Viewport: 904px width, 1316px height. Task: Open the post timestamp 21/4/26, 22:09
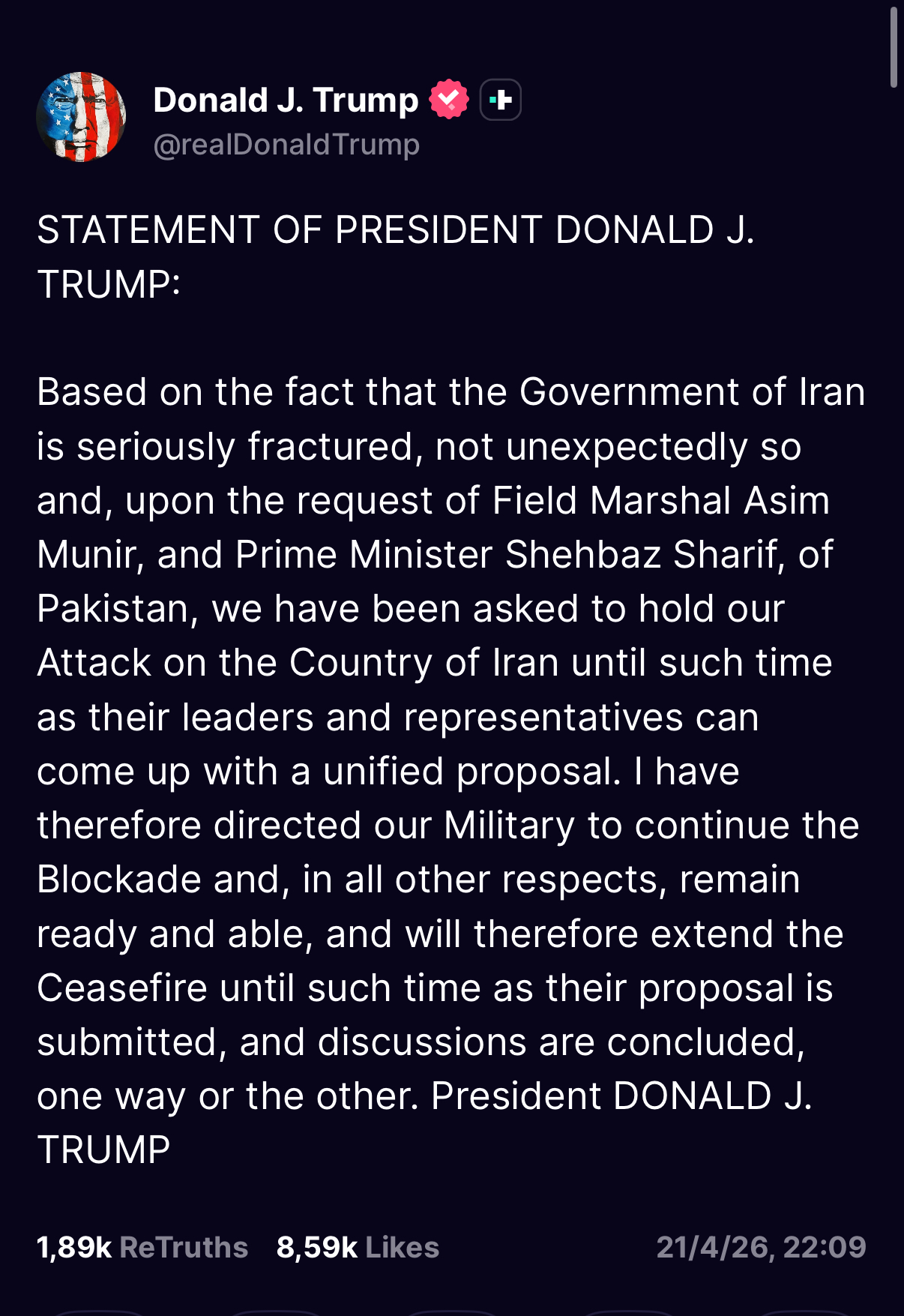click(759, 1247)
